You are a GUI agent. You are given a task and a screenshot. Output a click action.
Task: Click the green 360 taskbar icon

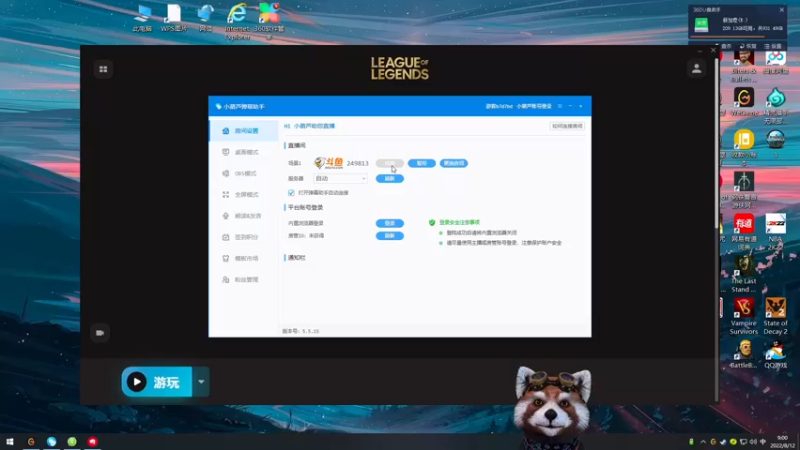pos(72,442)
